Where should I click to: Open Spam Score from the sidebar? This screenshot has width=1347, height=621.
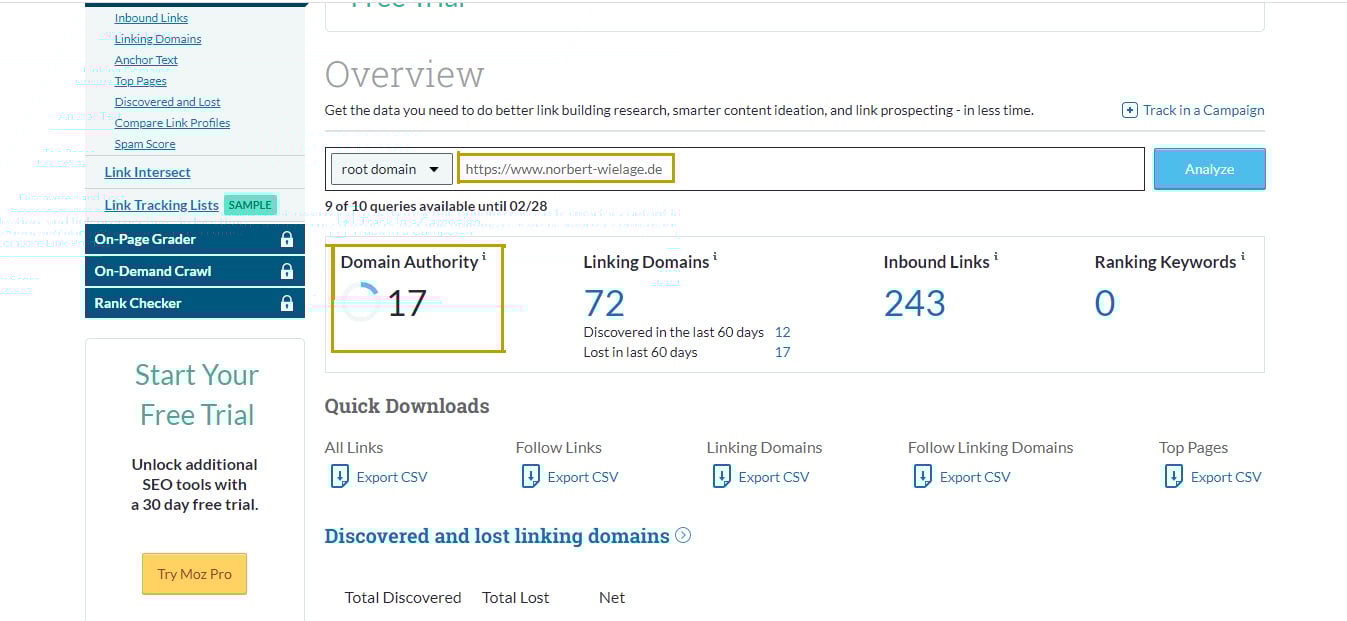[145, 143]
